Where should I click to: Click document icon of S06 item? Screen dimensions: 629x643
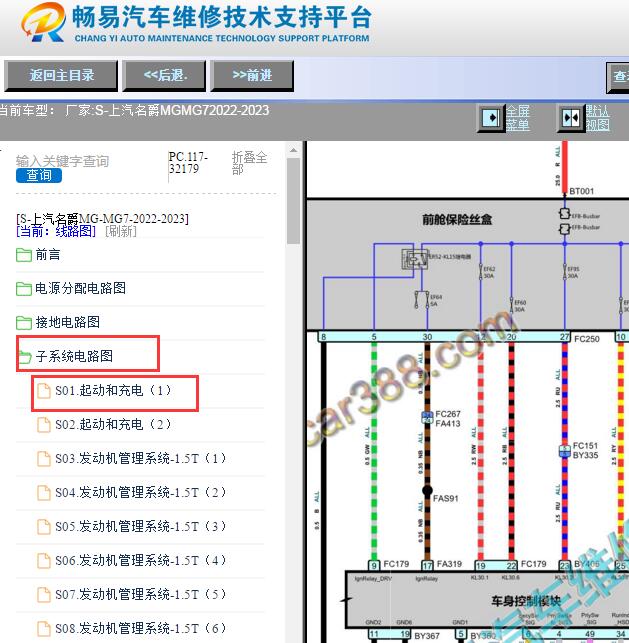(x=43, y=561)
